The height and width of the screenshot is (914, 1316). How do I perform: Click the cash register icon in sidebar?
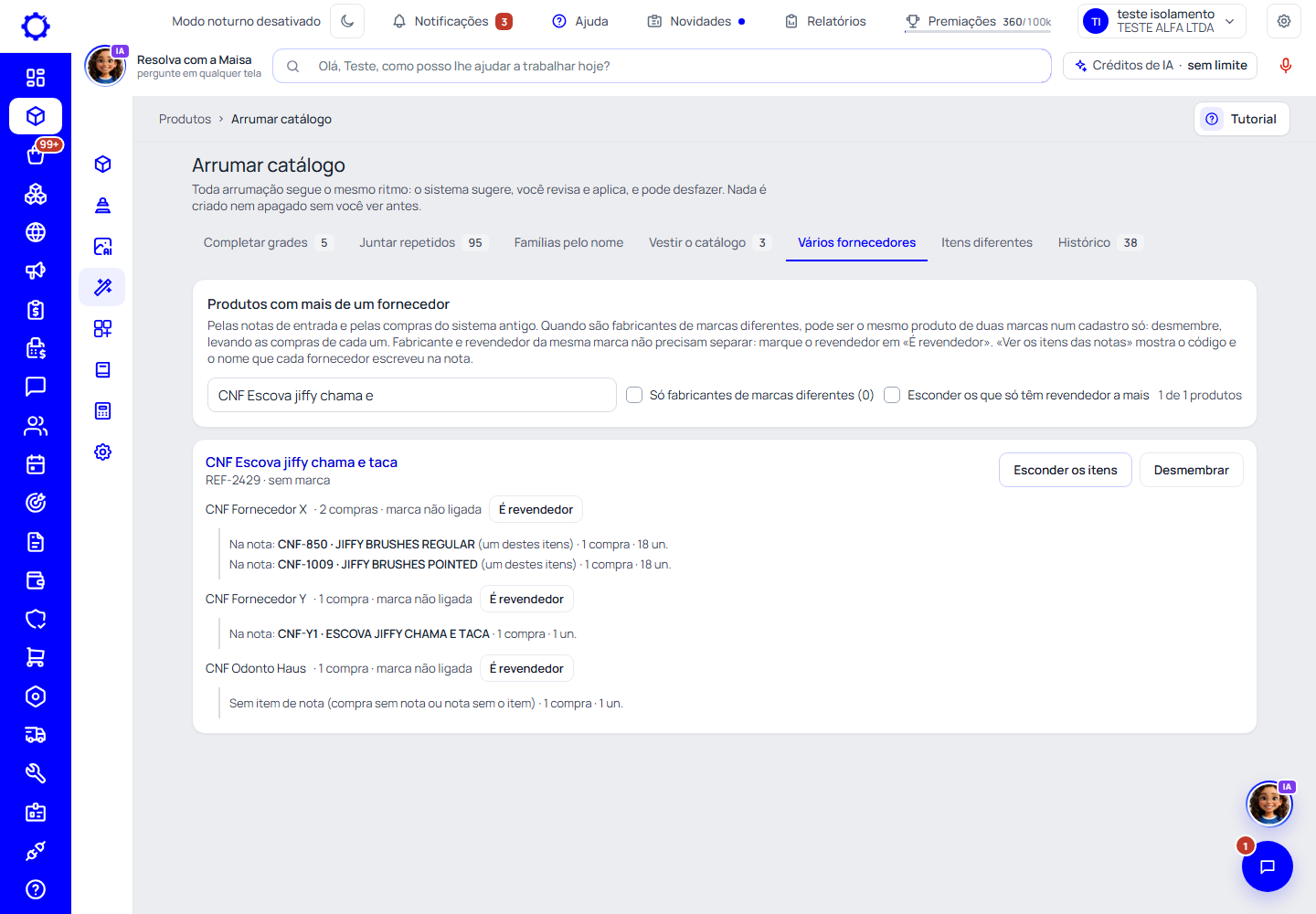(x=36, y=348)
